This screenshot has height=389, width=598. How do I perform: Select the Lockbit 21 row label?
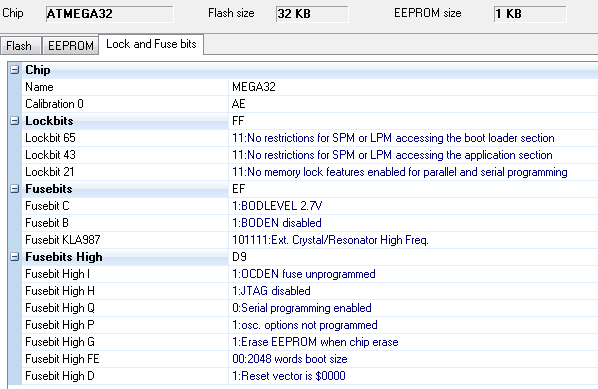point(50,172)
